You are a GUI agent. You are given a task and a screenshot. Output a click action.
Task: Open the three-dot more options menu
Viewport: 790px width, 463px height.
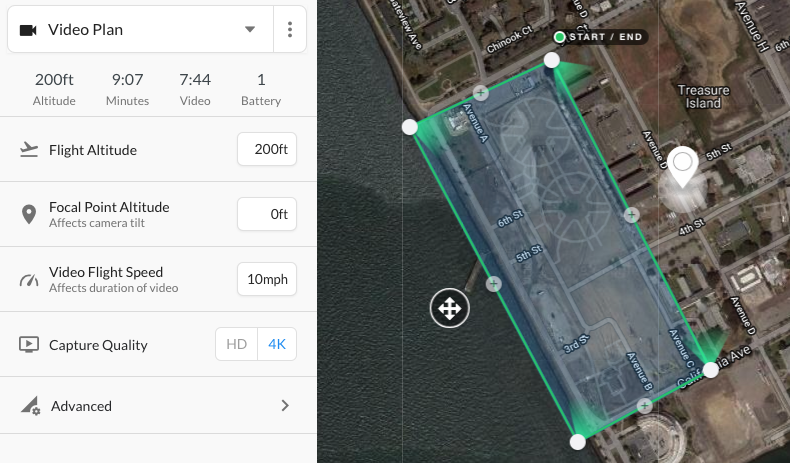(x=290, y=29)
